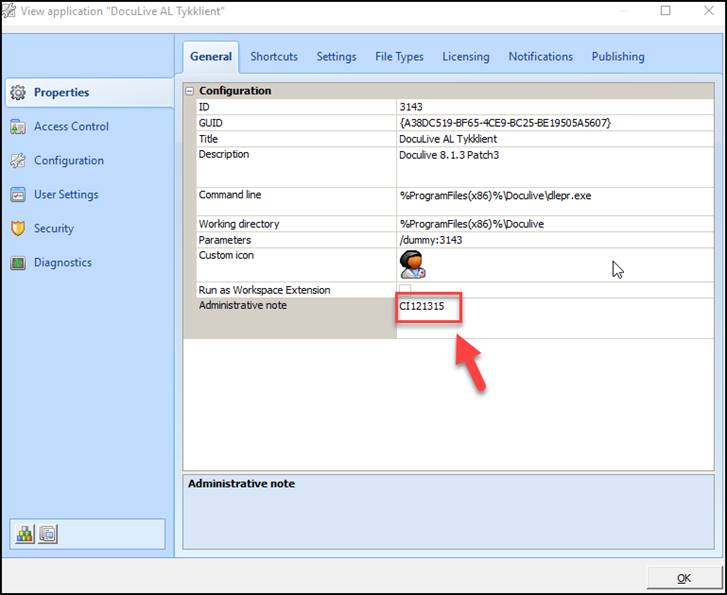Switch to the File Types tab

(399, 57)
